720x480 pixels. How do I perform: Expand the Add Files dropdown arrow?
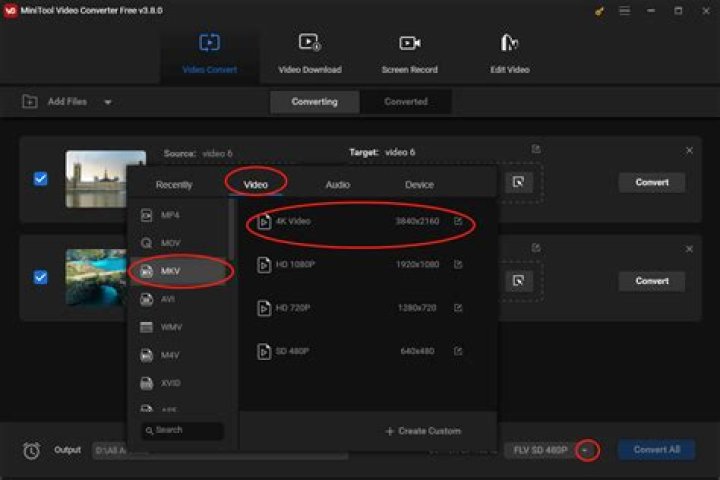point(108,102)
